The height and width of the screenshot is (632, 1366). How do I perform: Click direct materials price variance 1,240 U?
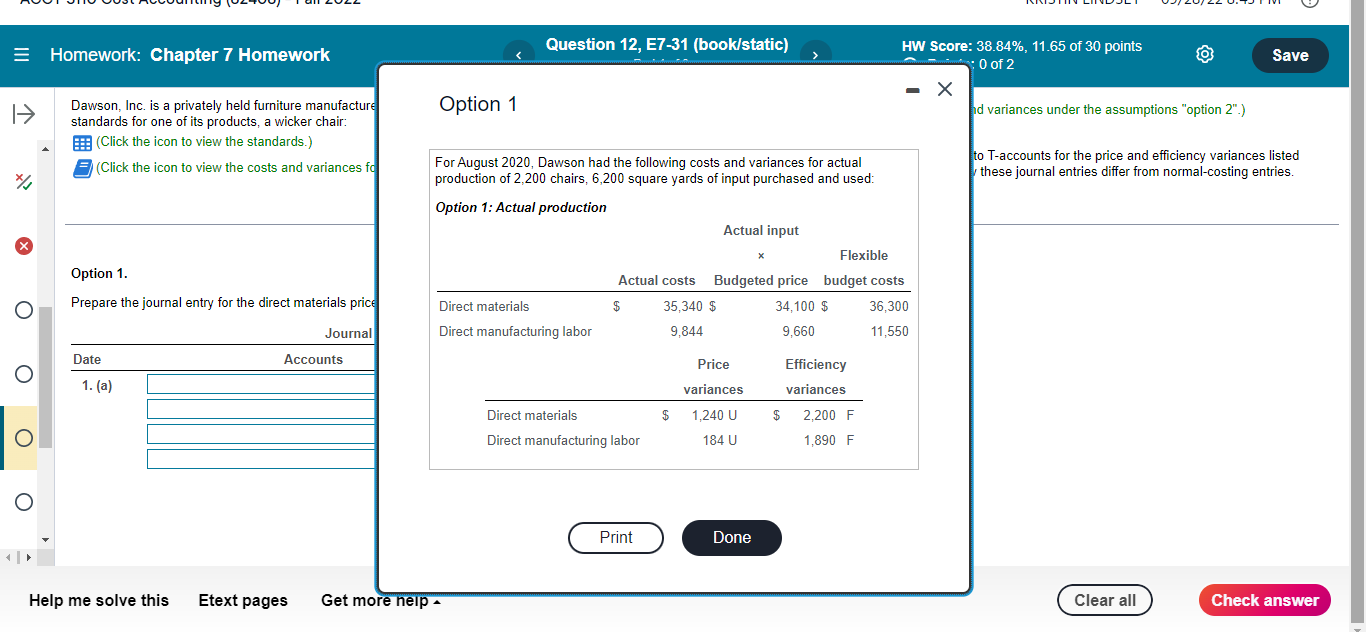pyautogui.click(x=714, y=415)
